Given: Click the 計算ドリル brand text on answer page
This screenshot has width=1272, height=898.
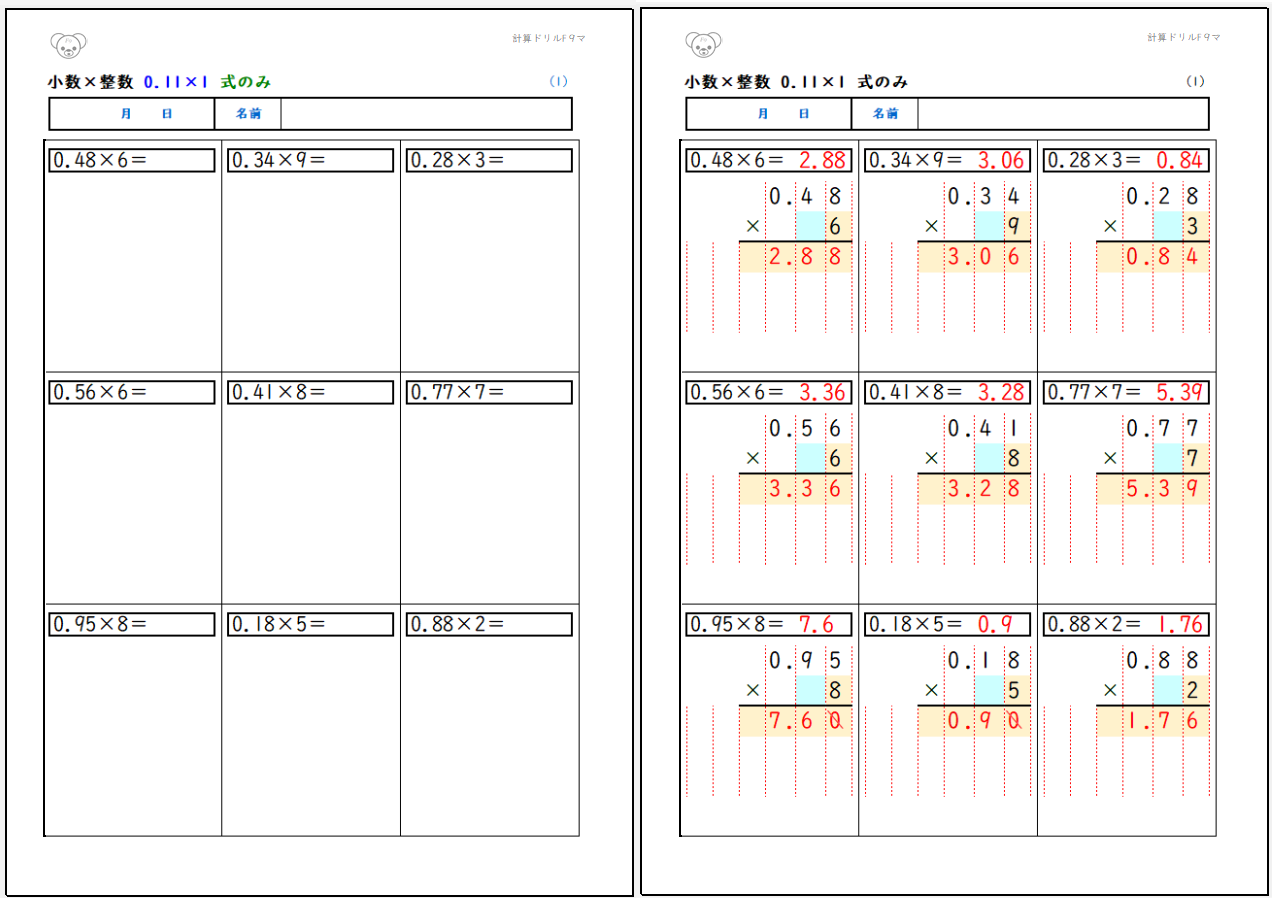Looking at the screenshot, I should [x=1184, y=38].
